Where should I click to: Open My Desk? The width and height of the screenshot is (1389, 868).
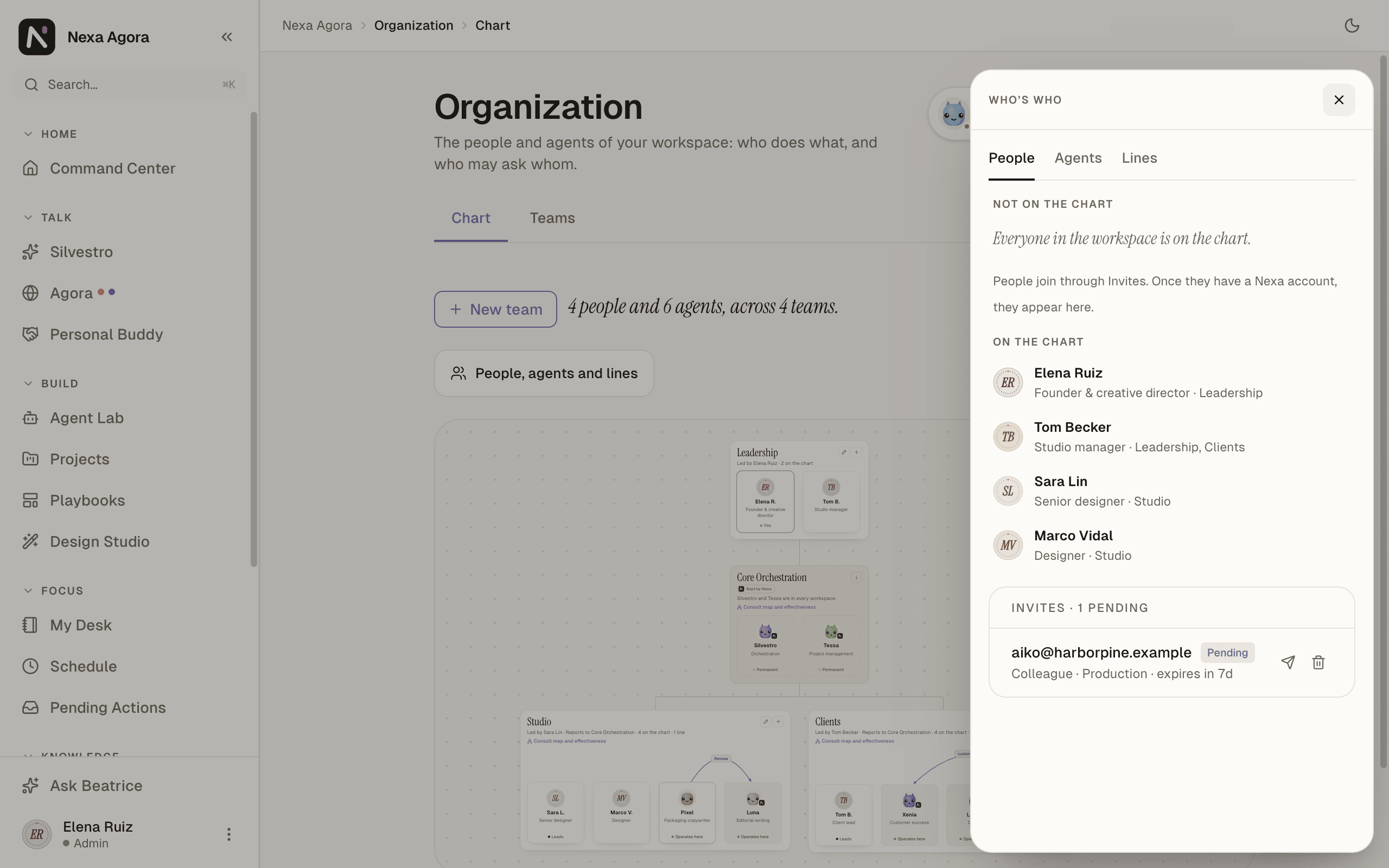tap(129, 625)
